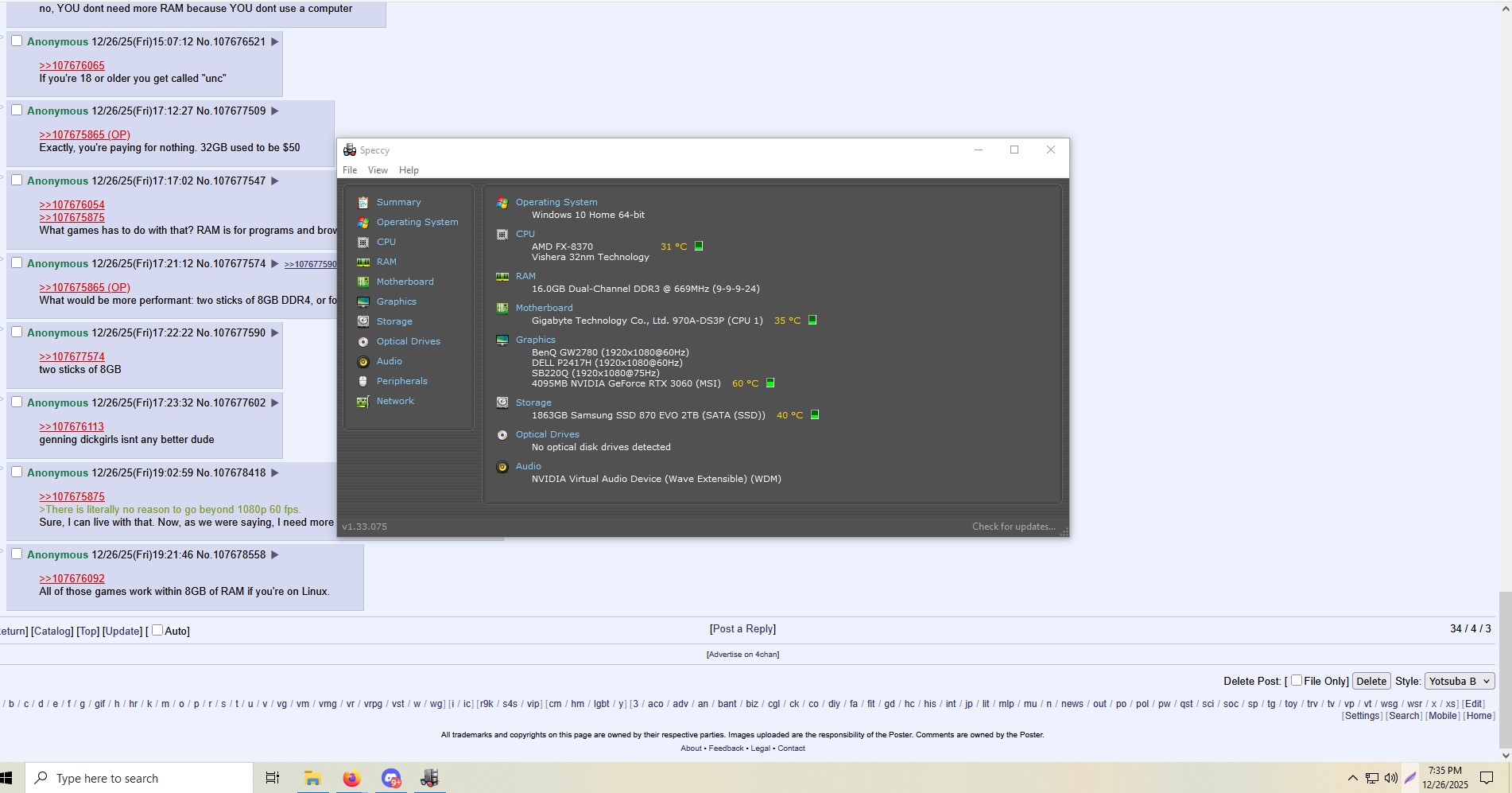Viewport: 1512px width, 793px height.
Task: Click the [Update] link below the thread
Action: [122, 631]
